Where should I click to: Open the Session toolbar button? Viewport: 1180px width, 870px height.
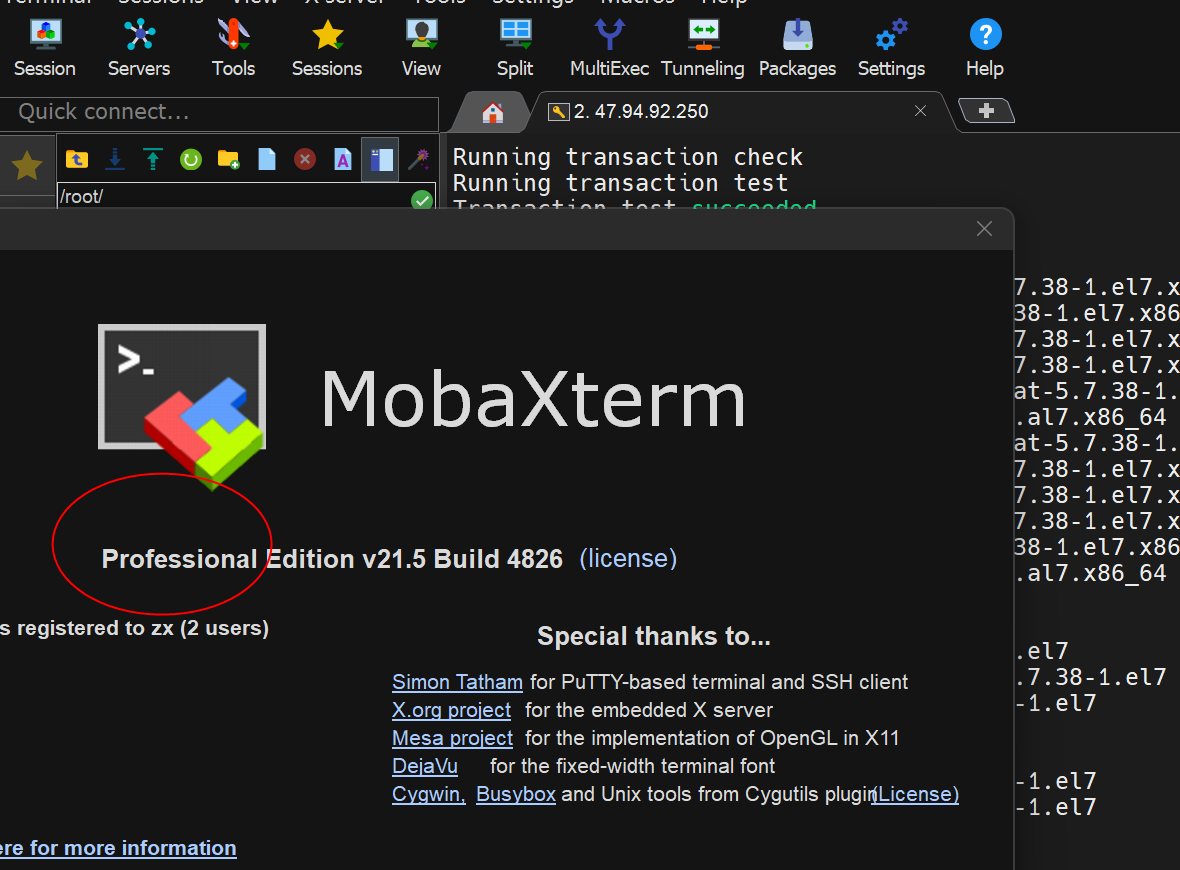point(45,48)
